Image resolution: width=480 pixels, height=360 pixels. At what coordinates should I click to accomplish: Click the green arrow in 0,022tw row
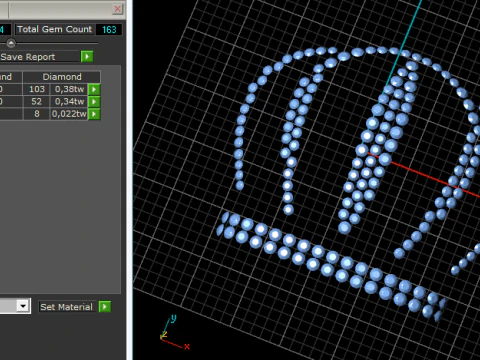point(94,114)
